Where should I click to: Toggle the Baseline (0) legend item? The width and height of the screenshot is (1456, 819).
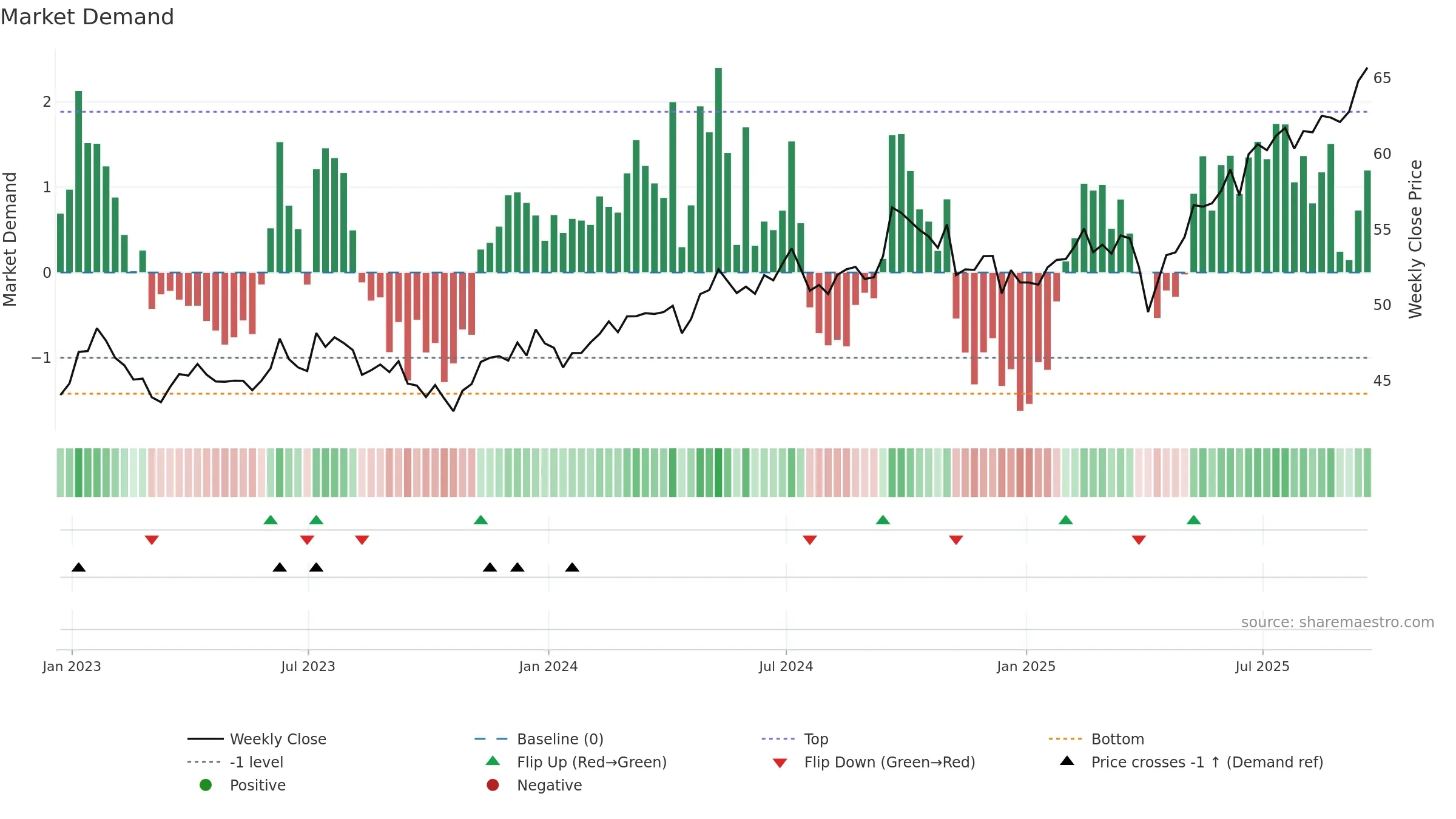[x=539, y=739]
